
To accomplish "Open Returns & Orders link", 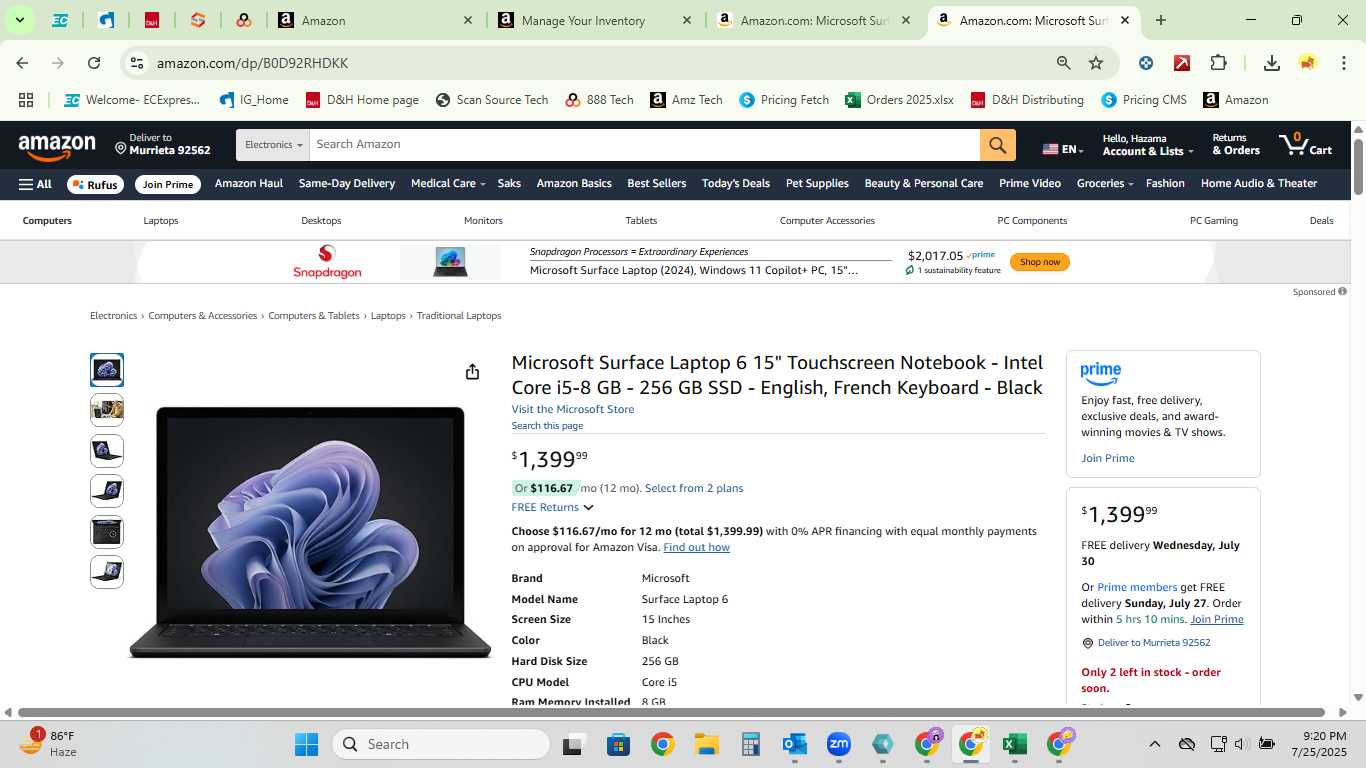I will (x=1236, y=145).
